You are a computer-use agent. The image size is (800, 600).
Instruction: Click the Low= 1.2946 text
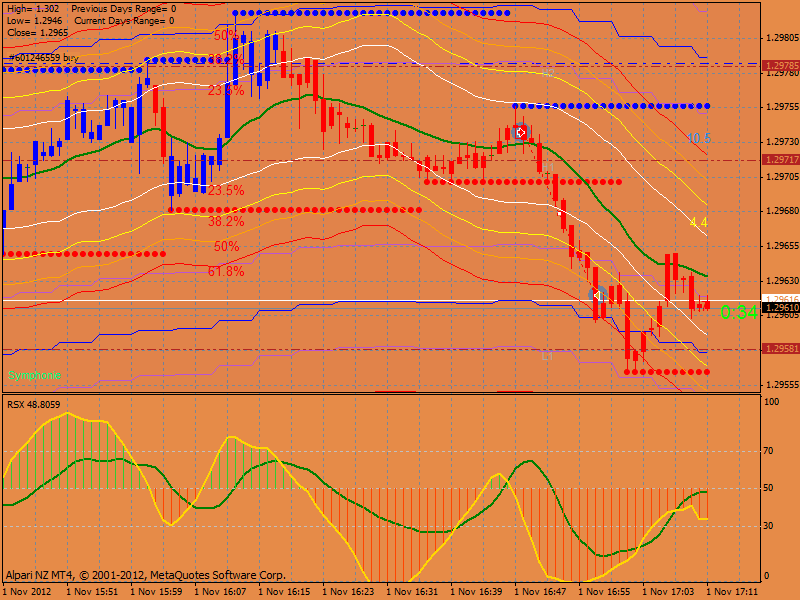35,21
